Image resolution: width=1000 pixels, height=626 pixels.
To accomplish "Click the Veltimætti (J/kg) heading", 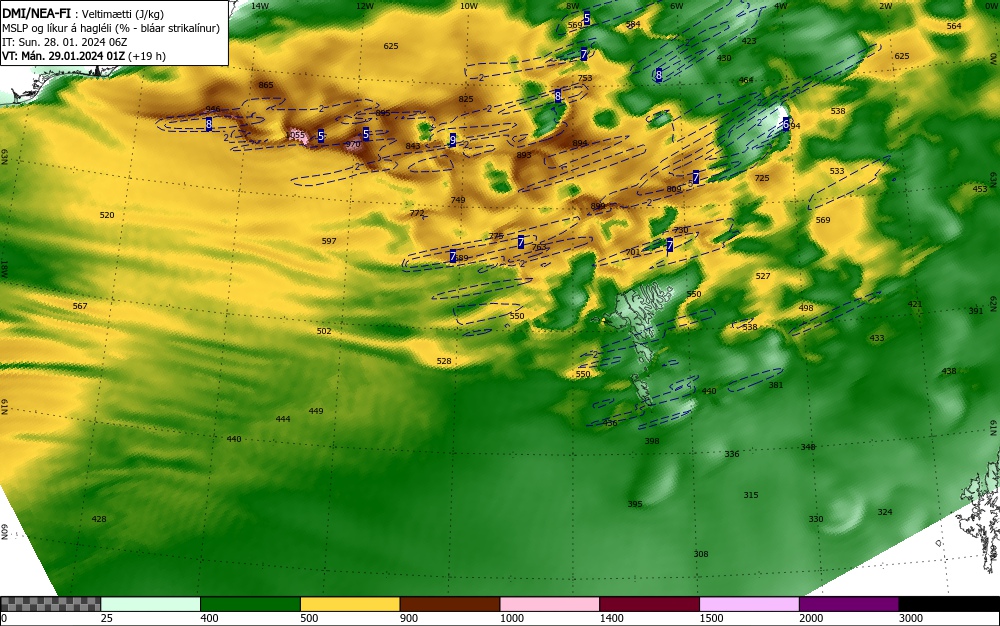I will coord(123,14).
